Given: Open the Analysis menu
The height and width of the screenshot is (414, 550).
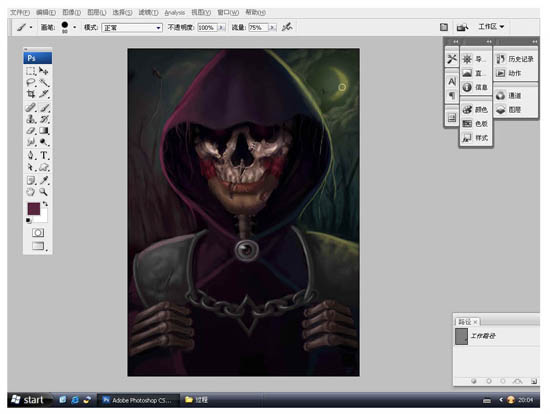Looking at the screenshot, I should coord(175,12).
